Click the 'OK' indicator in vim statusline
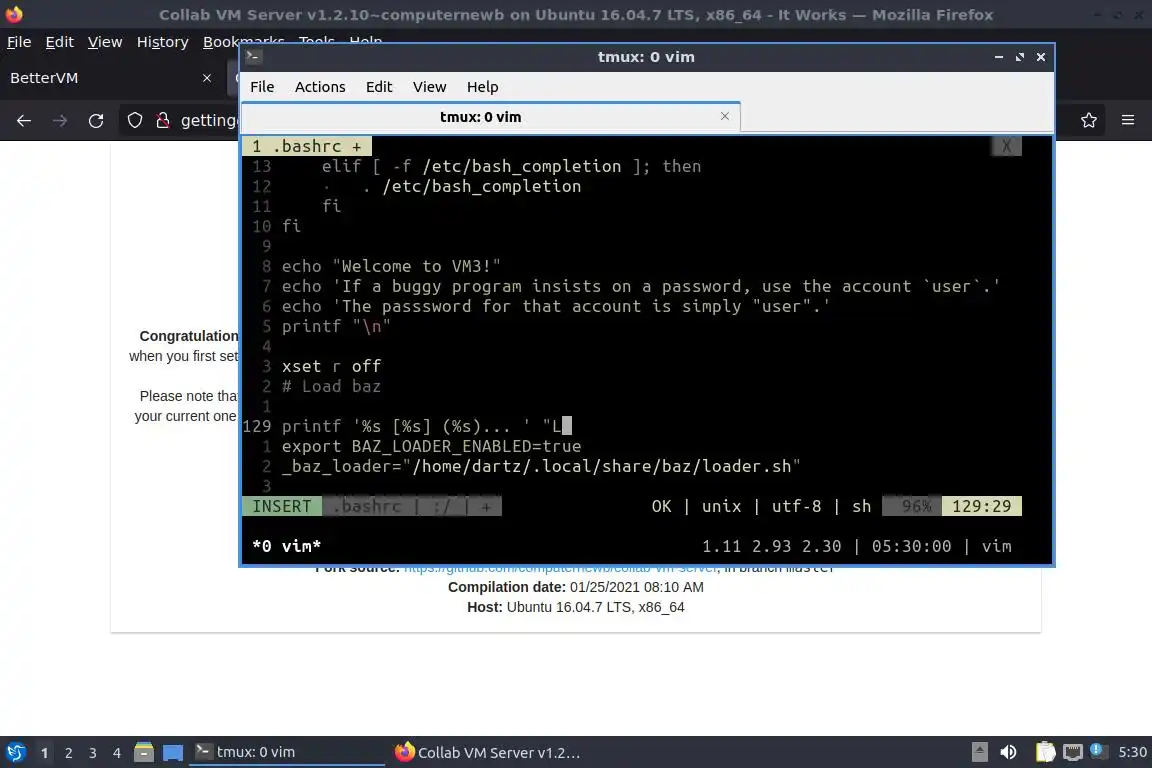This screenshot has width=1152, height=768. [661, 506]
